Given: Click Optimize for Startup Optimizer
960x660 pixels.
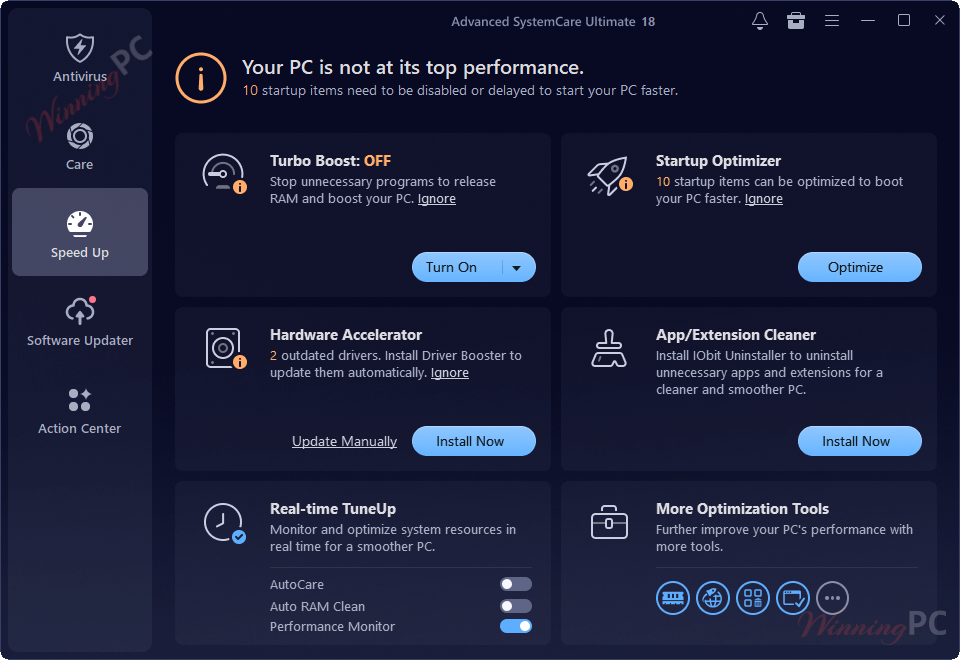Looking at the screenshot, I should coord(860,268).
